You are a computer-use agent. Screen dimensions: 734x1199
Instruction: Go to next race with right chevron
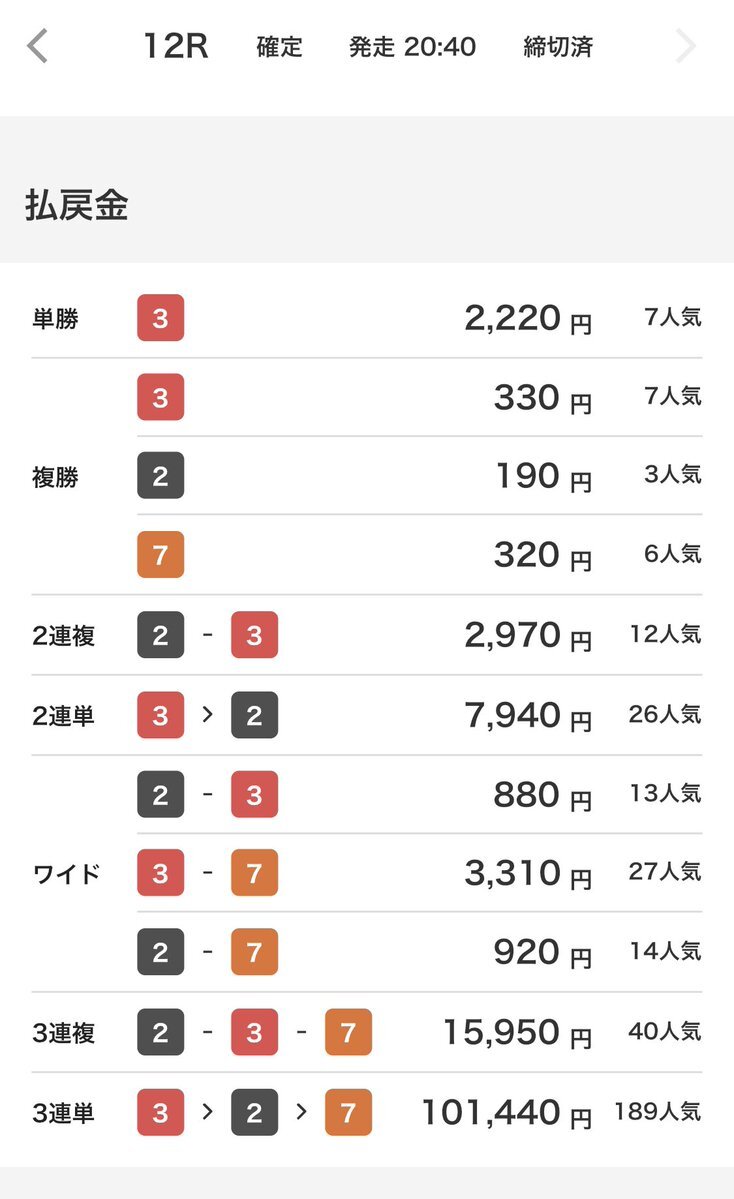coord(686,46)
